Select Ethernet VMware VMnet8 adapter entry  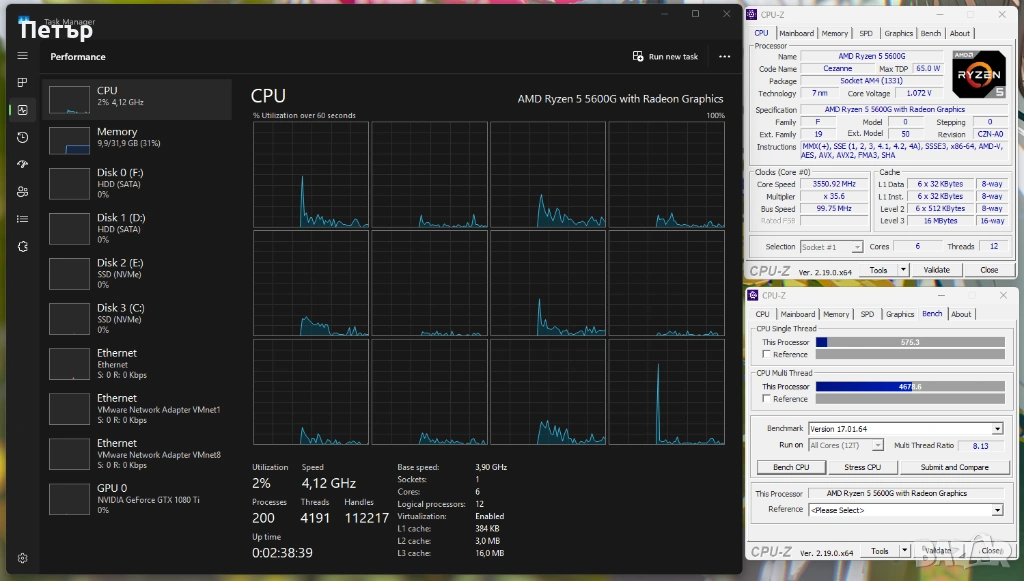(x=137, y=454)
